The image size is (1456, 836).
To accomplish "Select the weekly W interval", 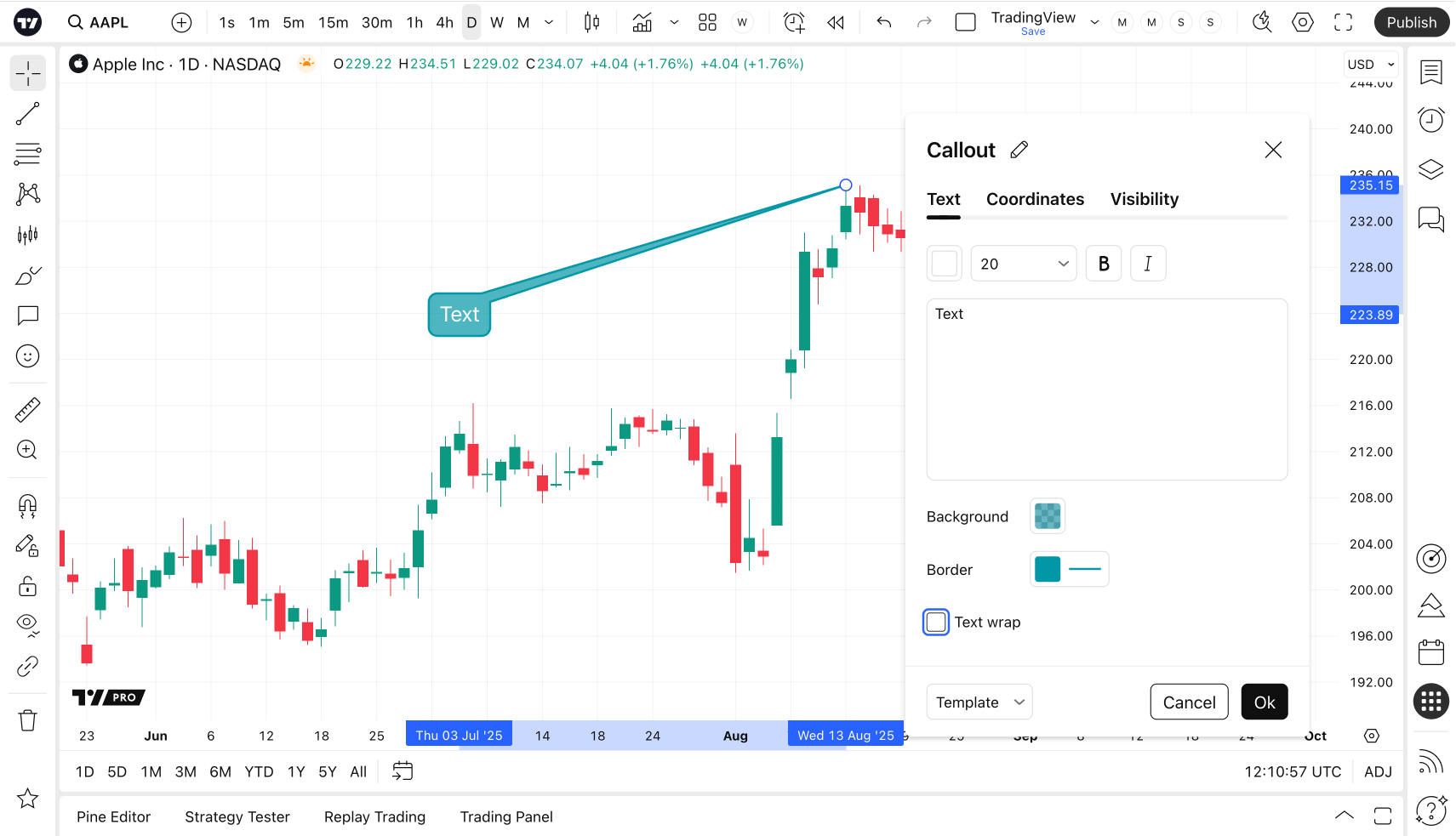I will tap(497, 22).
